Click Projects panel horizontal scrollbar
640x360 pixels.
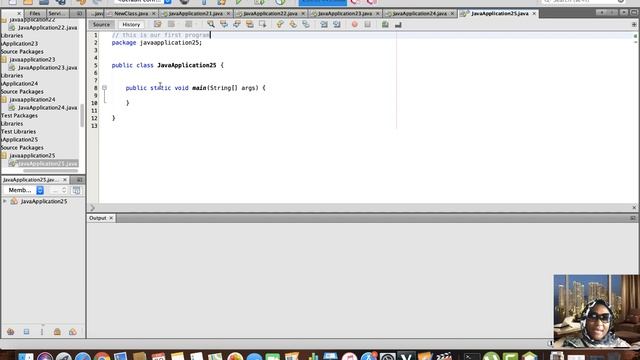click(x=50, y=171)
